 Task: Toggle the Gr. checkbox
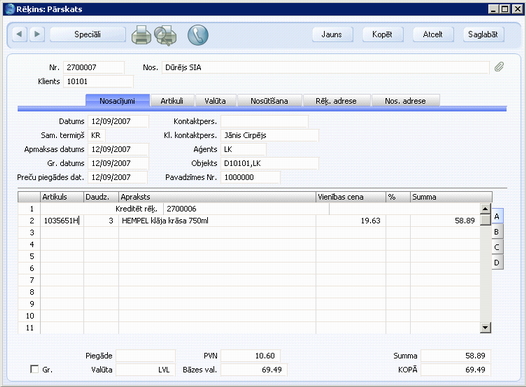click(x=34, y=369)
